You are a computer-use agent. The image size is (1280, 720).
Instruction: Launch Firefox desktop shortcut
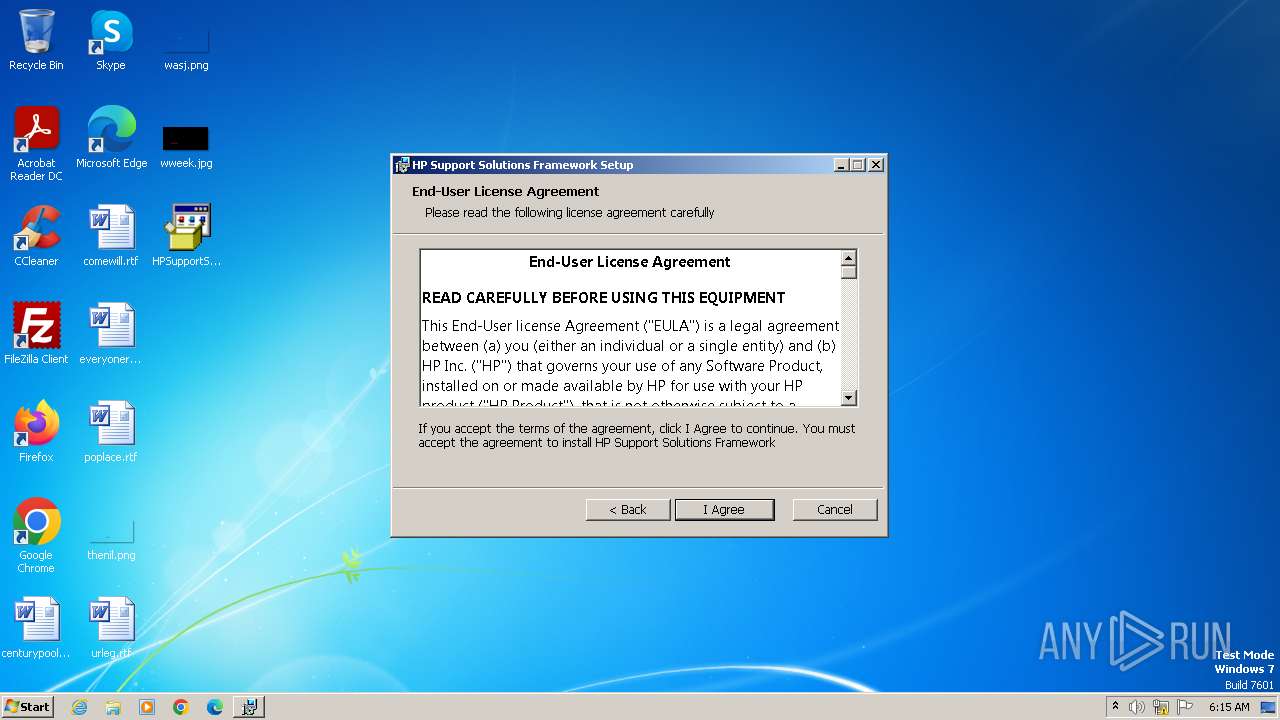pos(36,431)
